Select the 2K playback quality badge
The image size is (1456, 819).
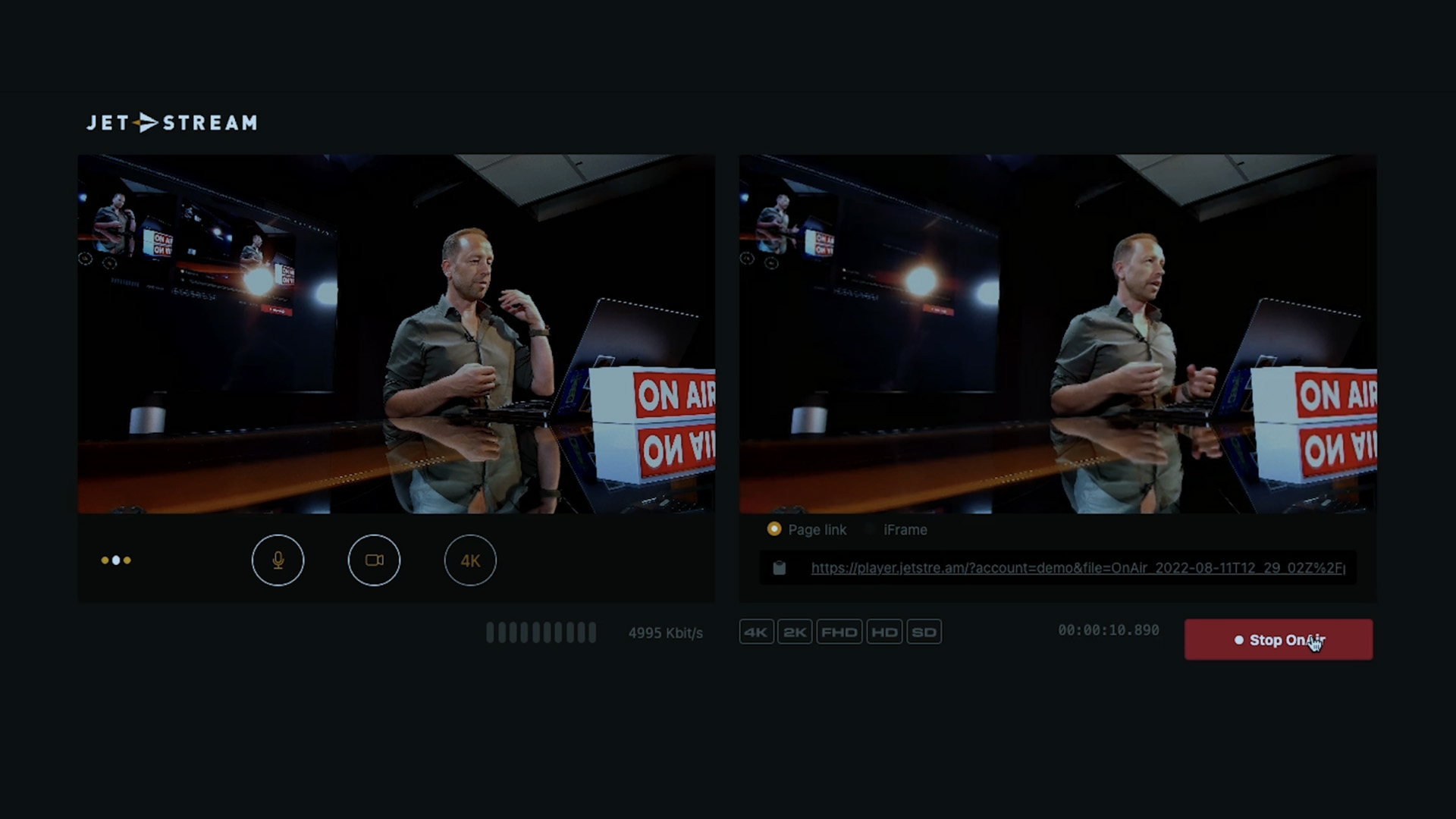pos(794,632)
